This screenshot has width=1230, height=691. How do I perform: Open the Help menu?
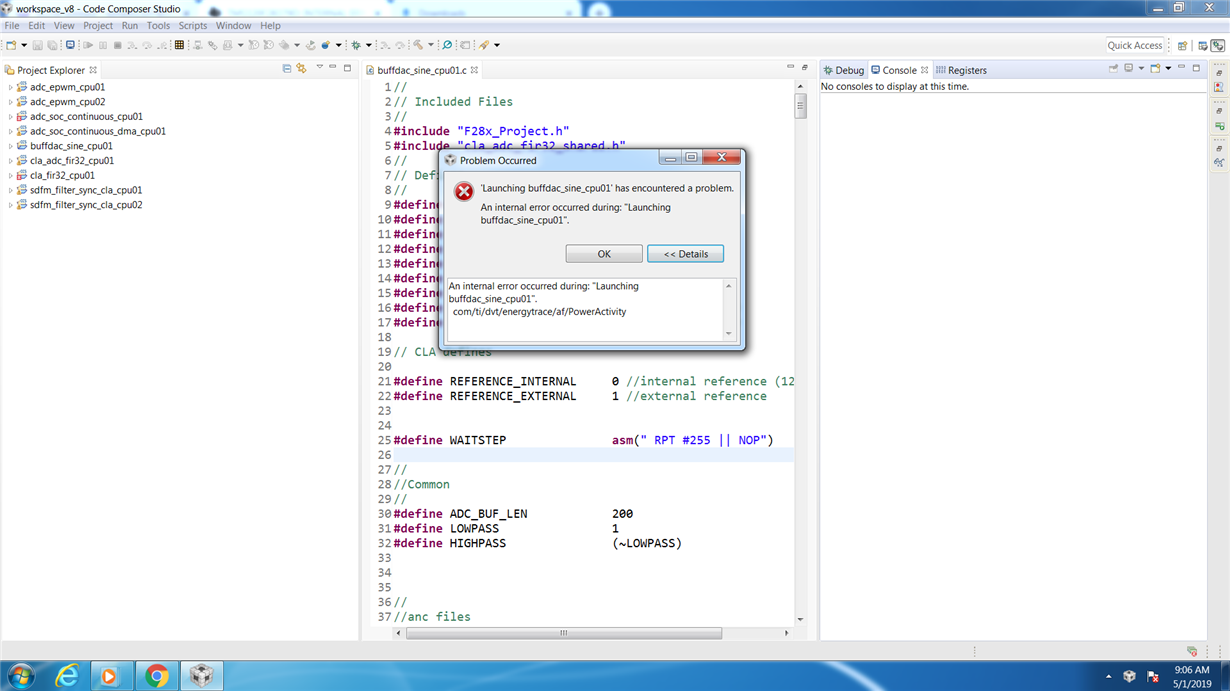(x=270, y=25)
